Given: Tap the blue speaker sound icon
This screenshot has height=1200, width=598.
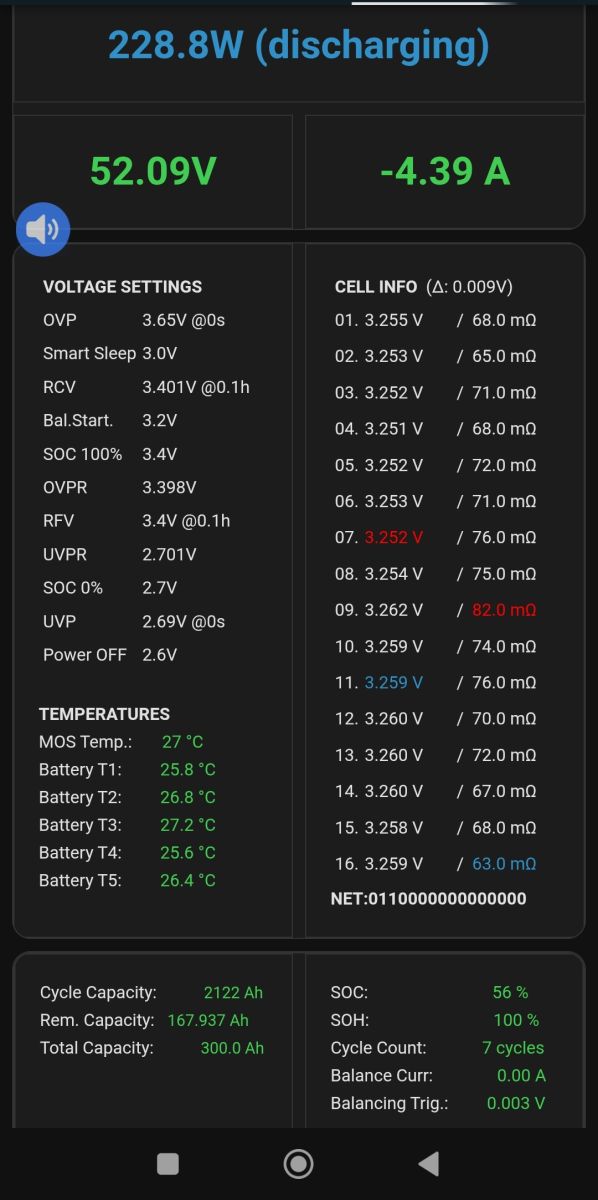Looking at the screenshot, I should tap(43, 230).
